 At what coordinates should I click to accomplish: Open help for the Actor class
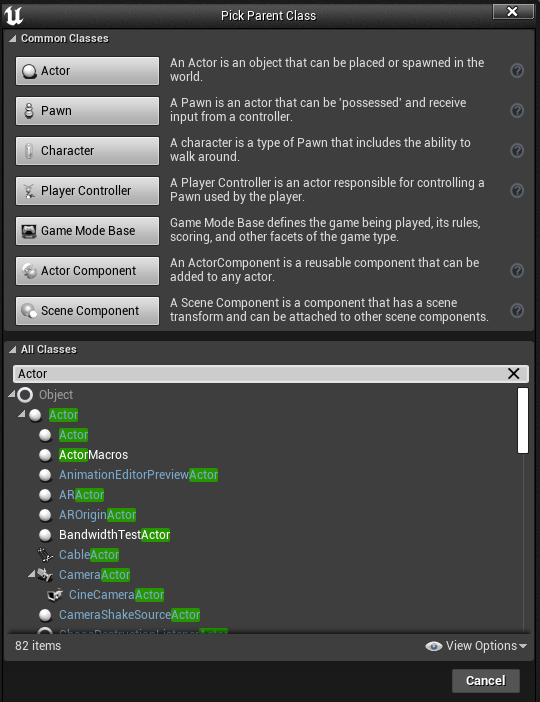(517, 71)
